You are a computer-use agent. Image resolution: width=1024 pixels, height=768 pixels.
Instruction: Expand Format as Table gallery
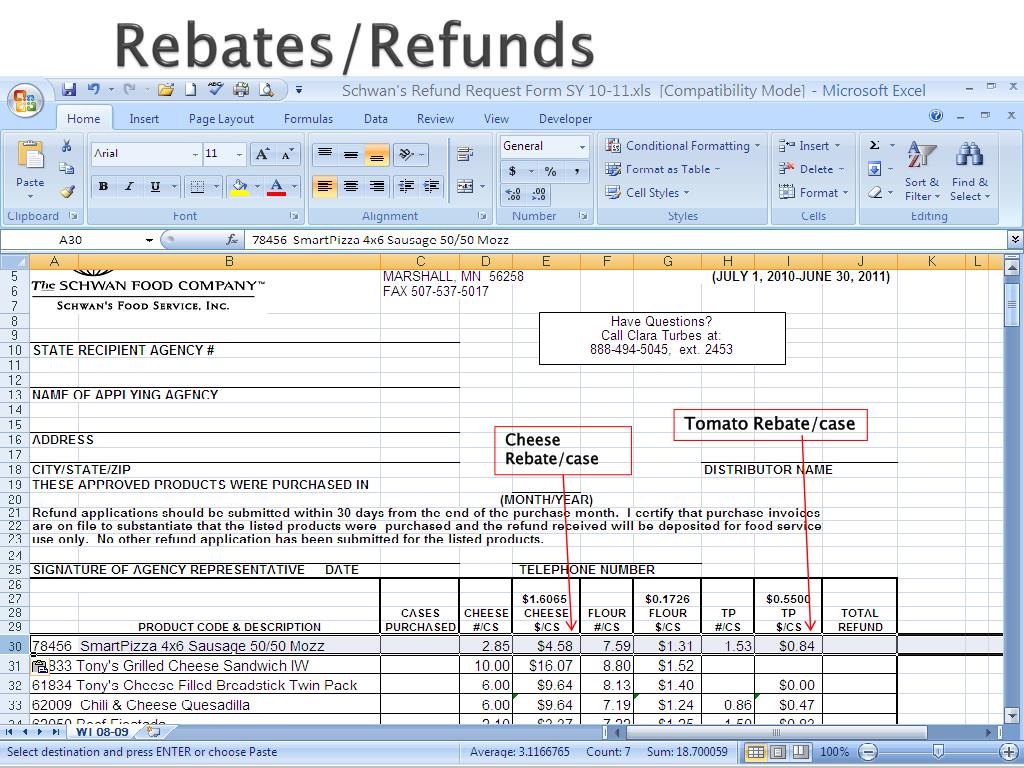pos(663,169)
